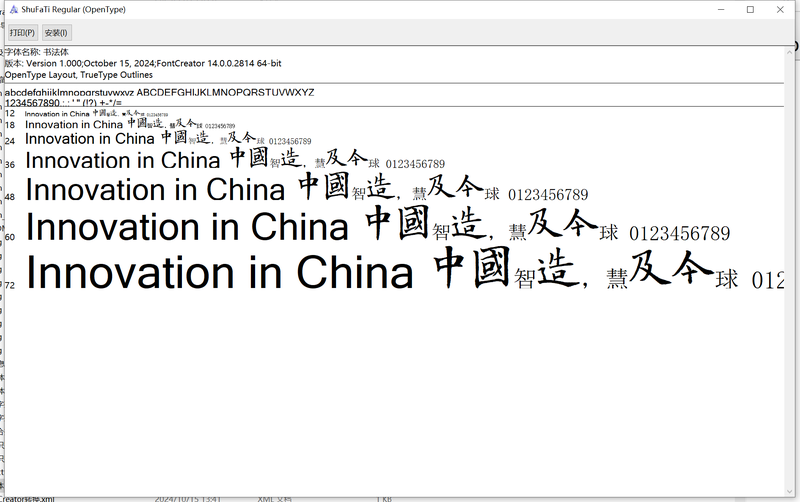Click the '字体名称: 书法体' font name line
800x502 pixels.
(37, 52)
